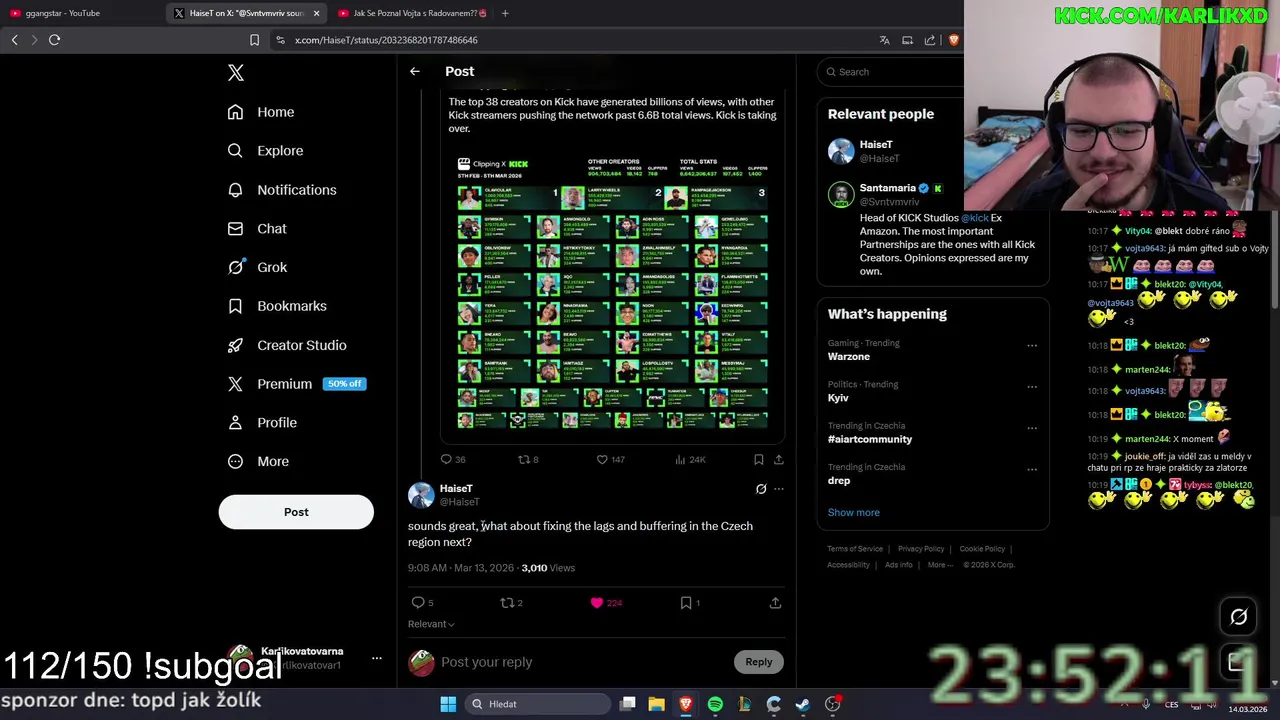Open the X logo home link
The image size is (1280, 720).
pos(236,73)
